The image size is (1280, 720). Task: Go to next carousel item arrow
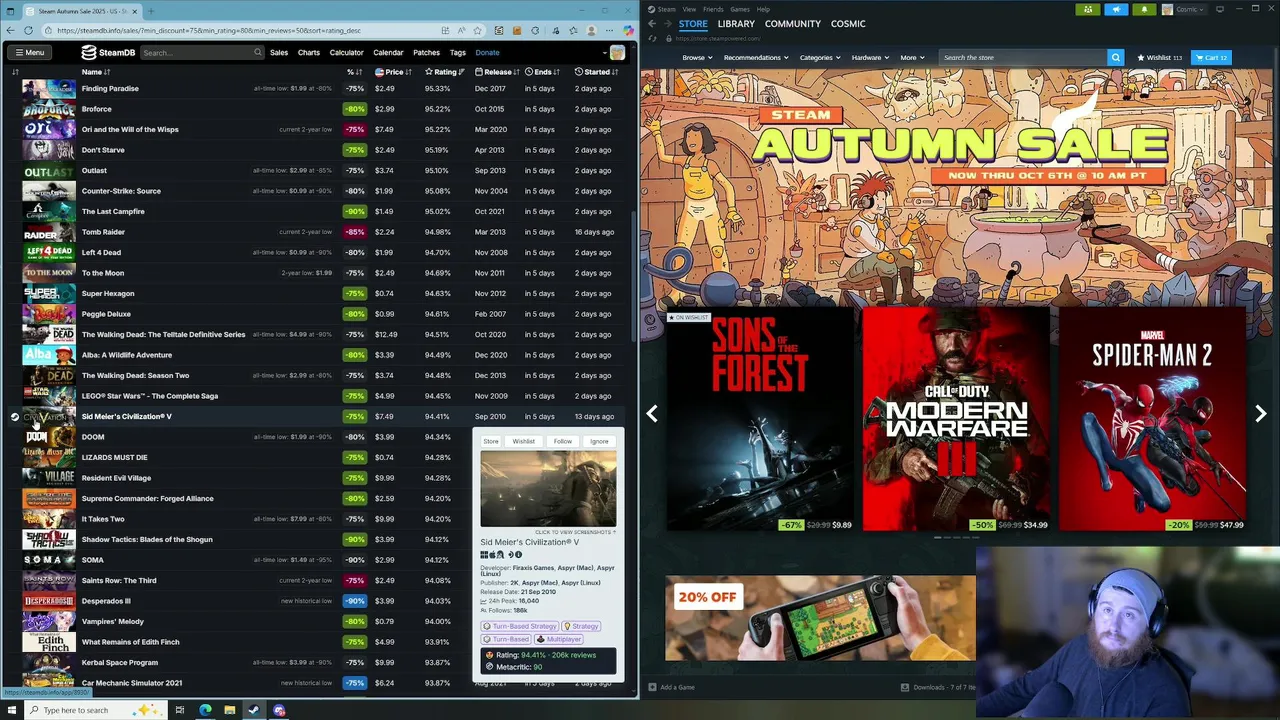click(1260, 413)
